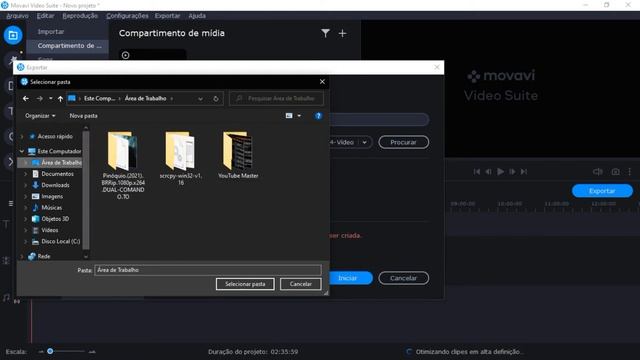The width and height of the screenshot is (640, 360).
Task: Select the Pinóquio (2021) folder
Action: (123, 165)
